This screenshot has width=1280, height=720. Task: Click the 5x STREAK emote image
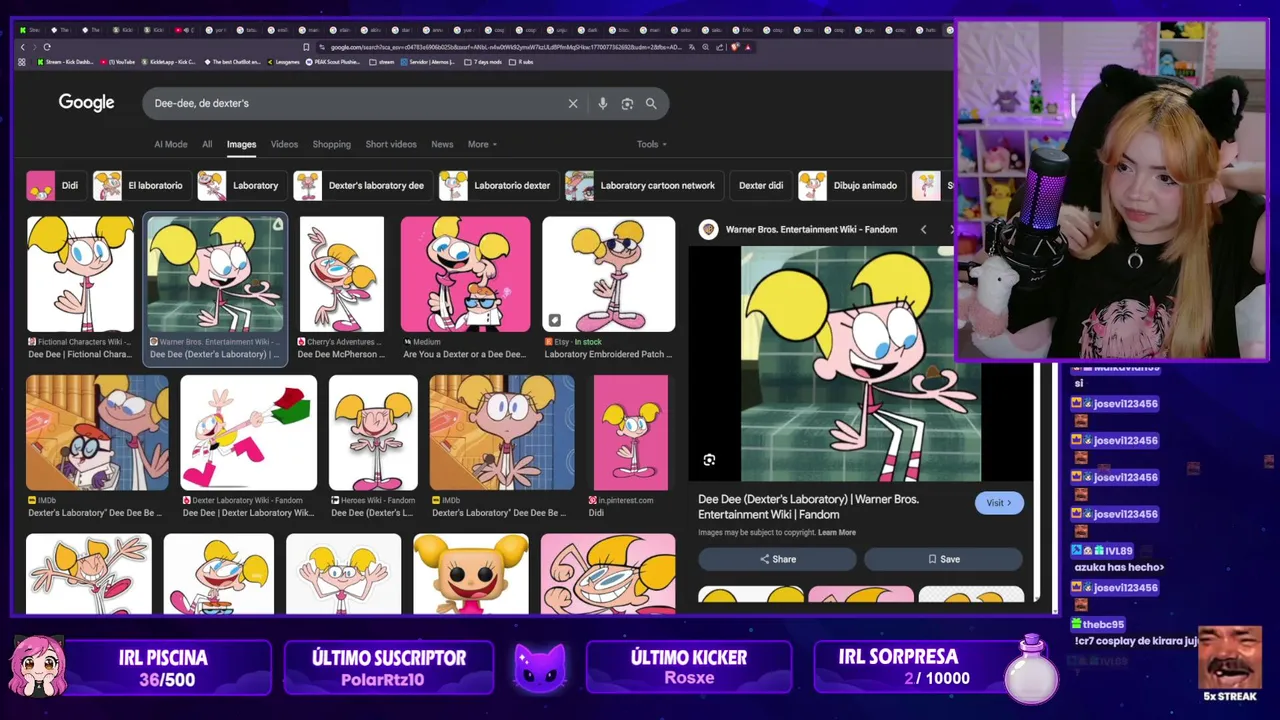[1229, 657]
